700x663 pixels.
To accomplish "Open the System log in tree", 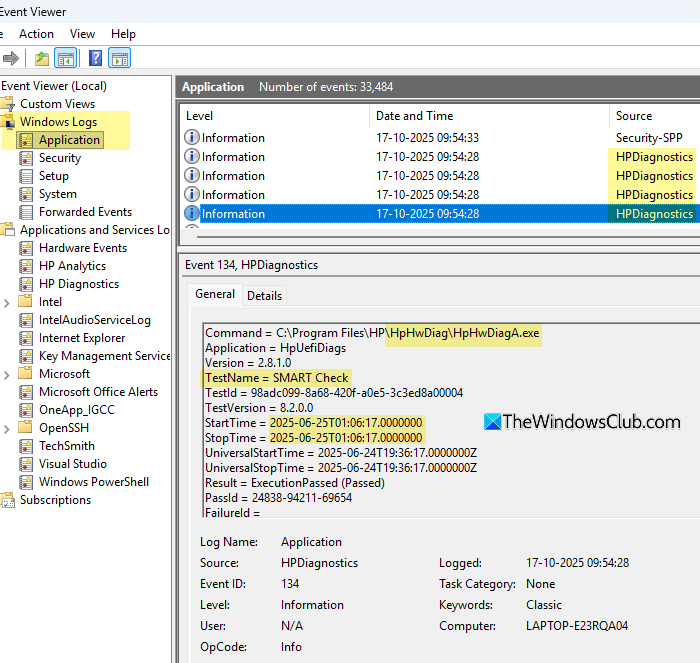I will pyautogui.click(x=58, y=194).
